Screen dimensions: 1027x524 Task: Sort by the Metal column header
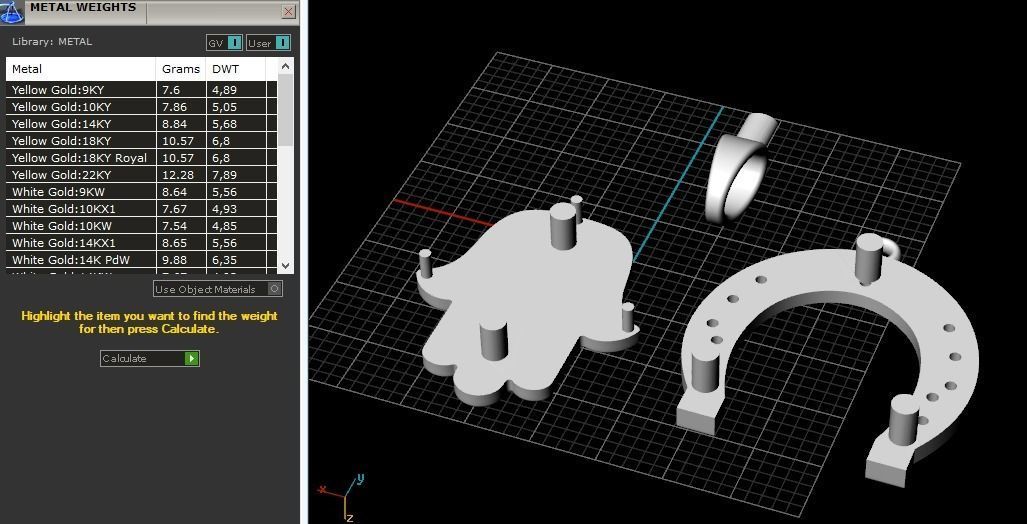81,69
